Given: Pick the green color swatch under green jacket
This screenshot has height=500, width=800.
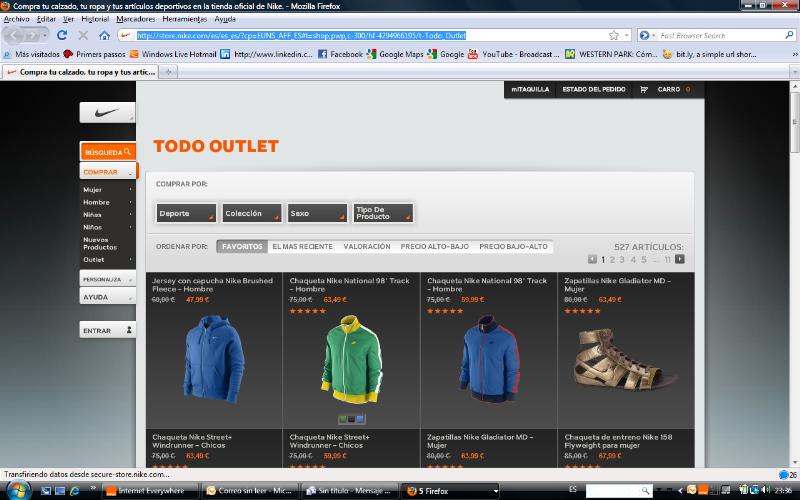Looking at the screenshot, I should coord(343,419).
